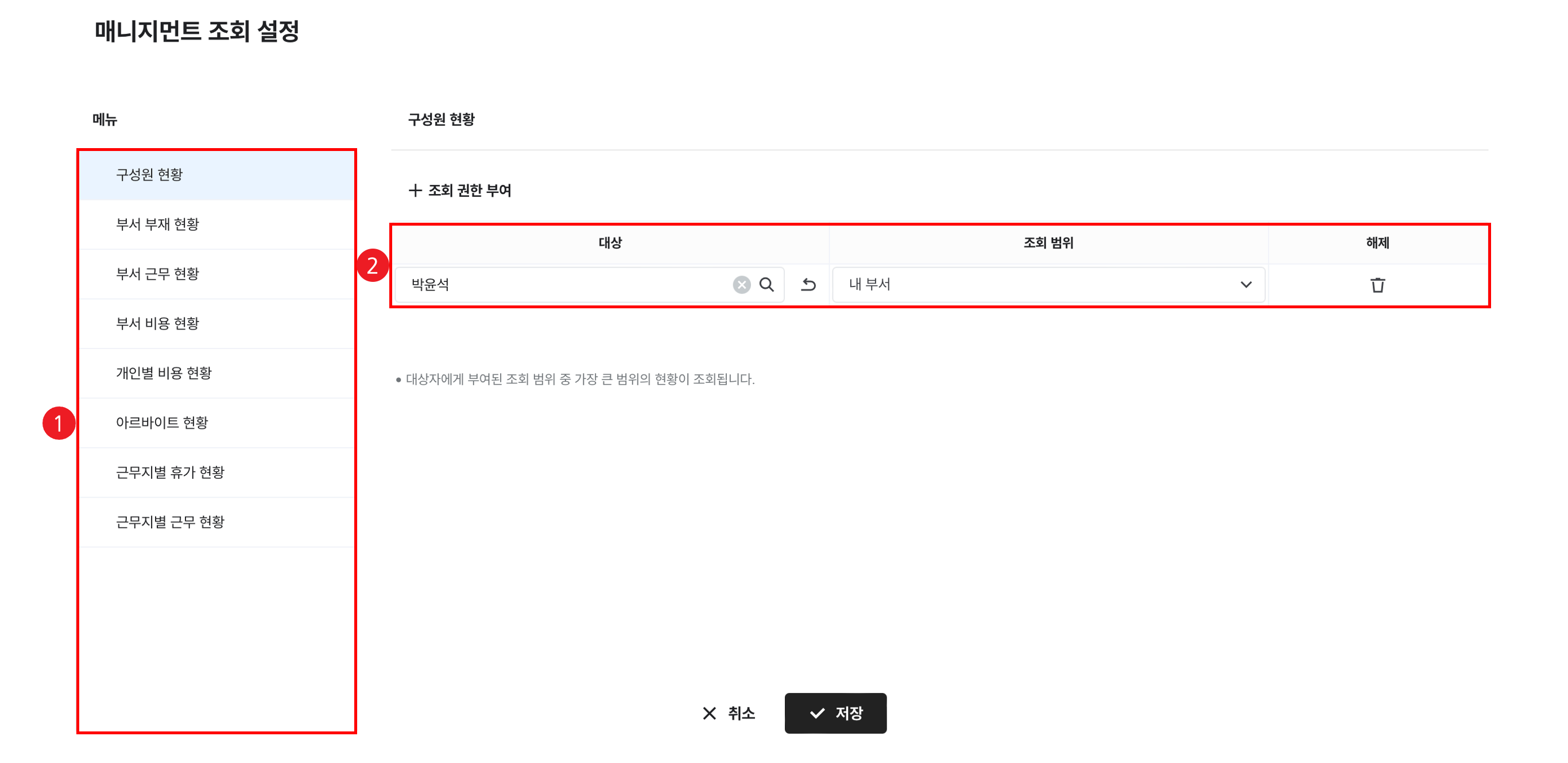1568x763 pixels.
Task: Click the 대상 name input field
Action: tap(566, 285)
